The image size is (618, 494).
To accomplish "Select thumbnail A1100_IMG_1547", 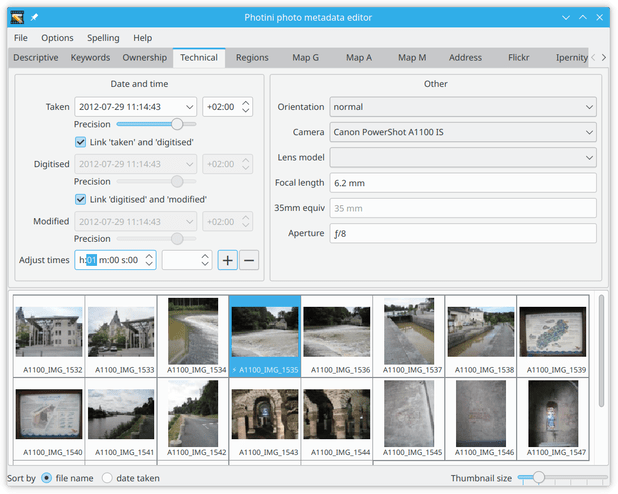I will (553, 419).
